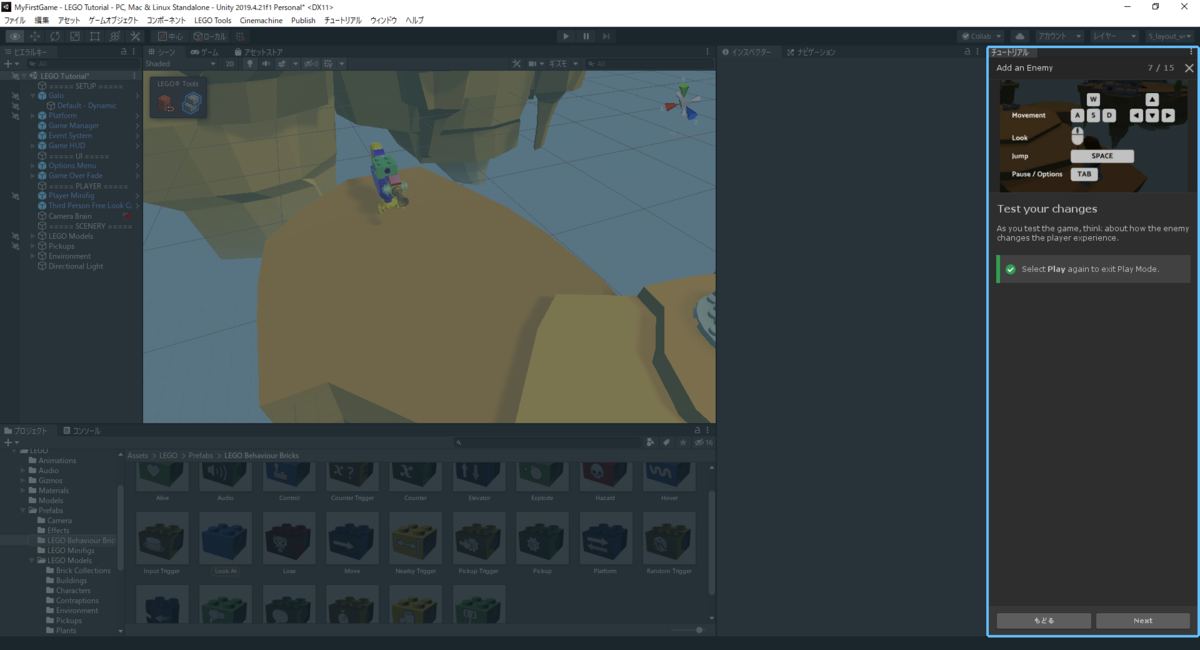Open the cloud services icon
This screenshot has height=650, width=1200.
[x=1019, y=36]
